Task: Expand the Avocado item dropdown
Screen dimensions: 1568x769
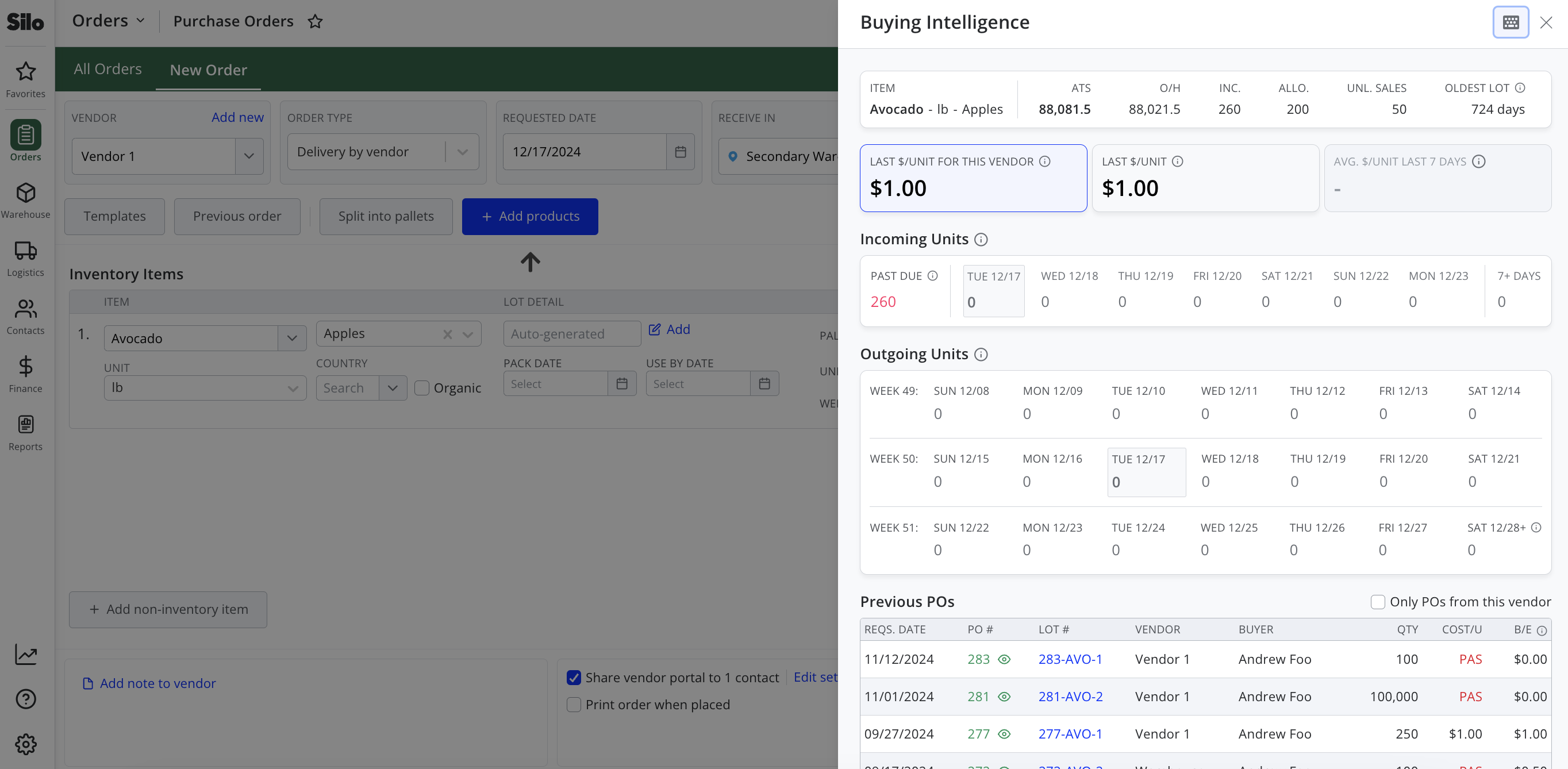Action: [x=292, y=338]
